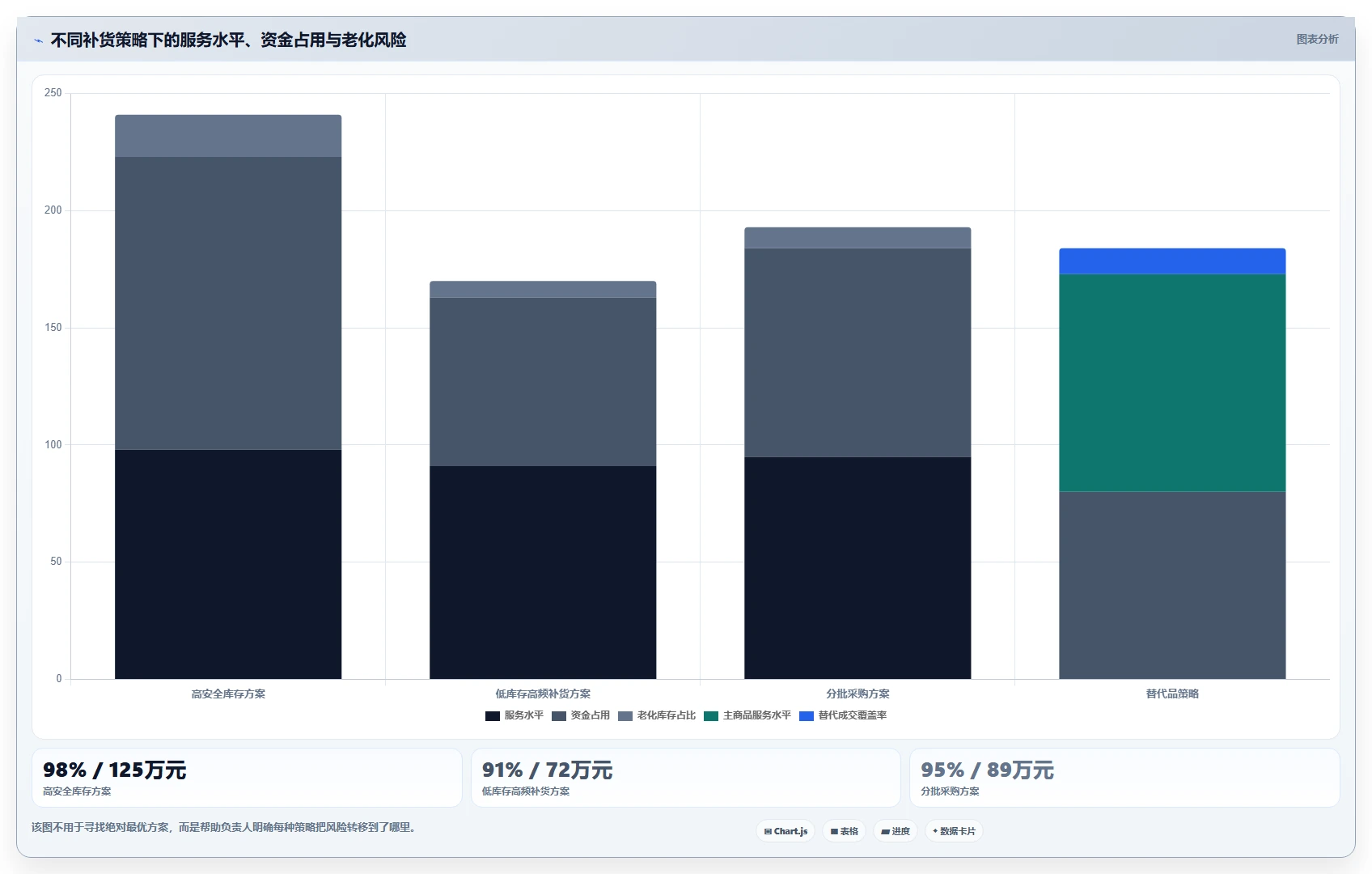Select the 表格 chip
1372x874 pixels.
[844, 831]
